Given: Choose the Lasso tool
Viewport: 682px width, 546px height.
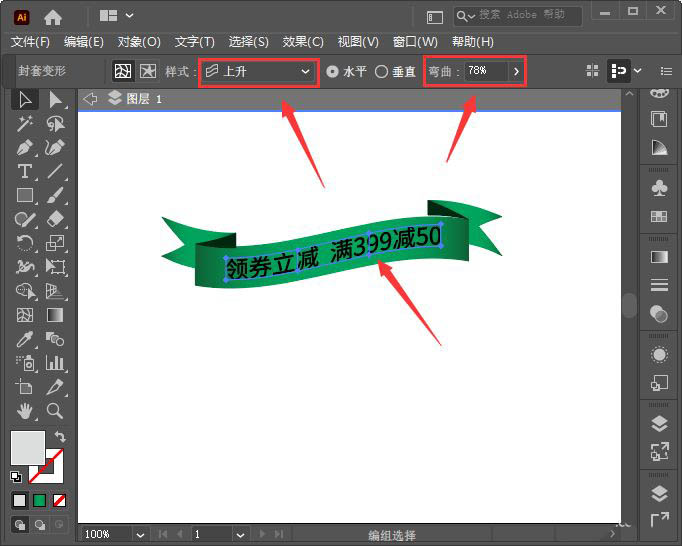Looking at the screenshot, I should coord(55,124).
